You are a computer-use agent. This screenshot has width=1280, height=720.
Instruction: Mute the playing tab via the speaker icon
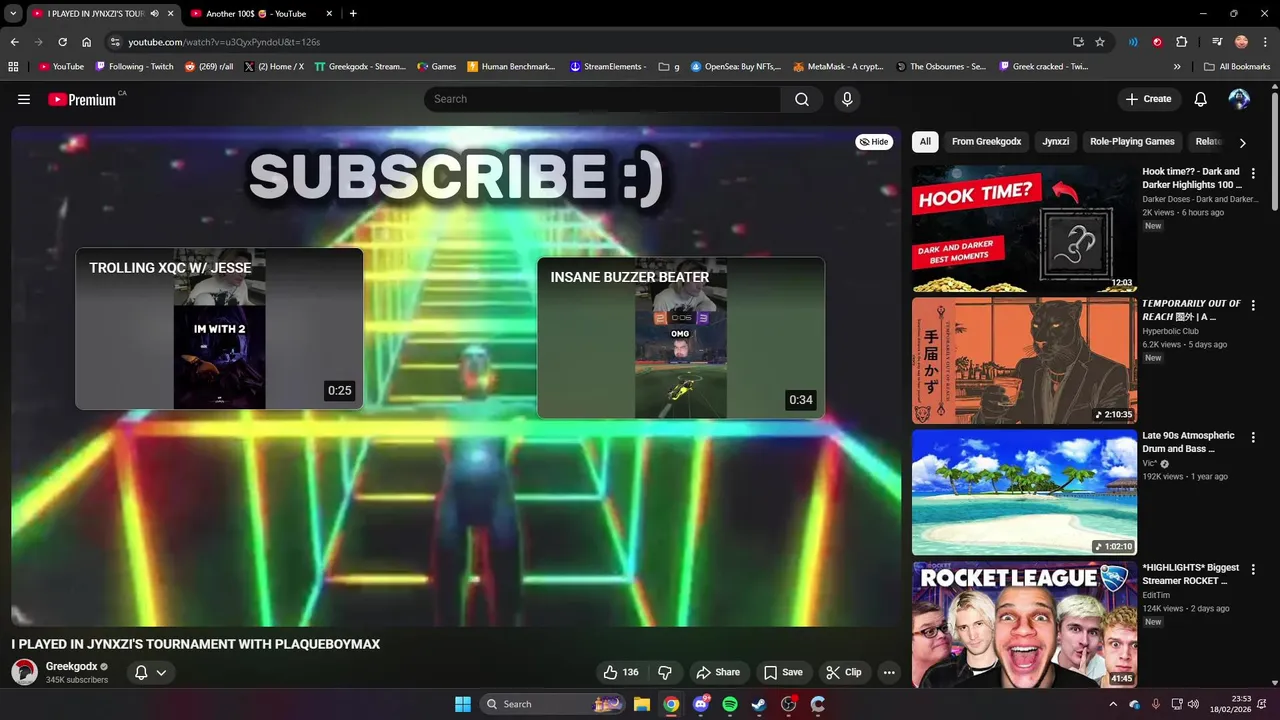(x=154, y=14)
